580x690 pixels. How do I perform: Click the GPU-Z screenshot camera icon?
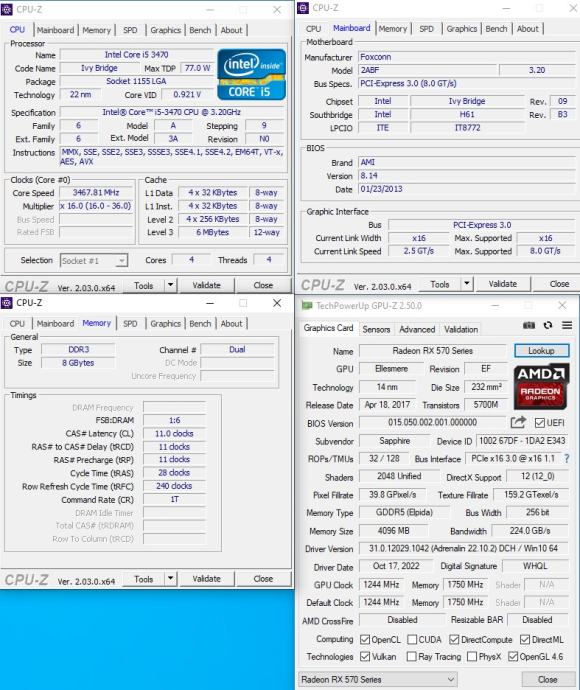point(529,325)
